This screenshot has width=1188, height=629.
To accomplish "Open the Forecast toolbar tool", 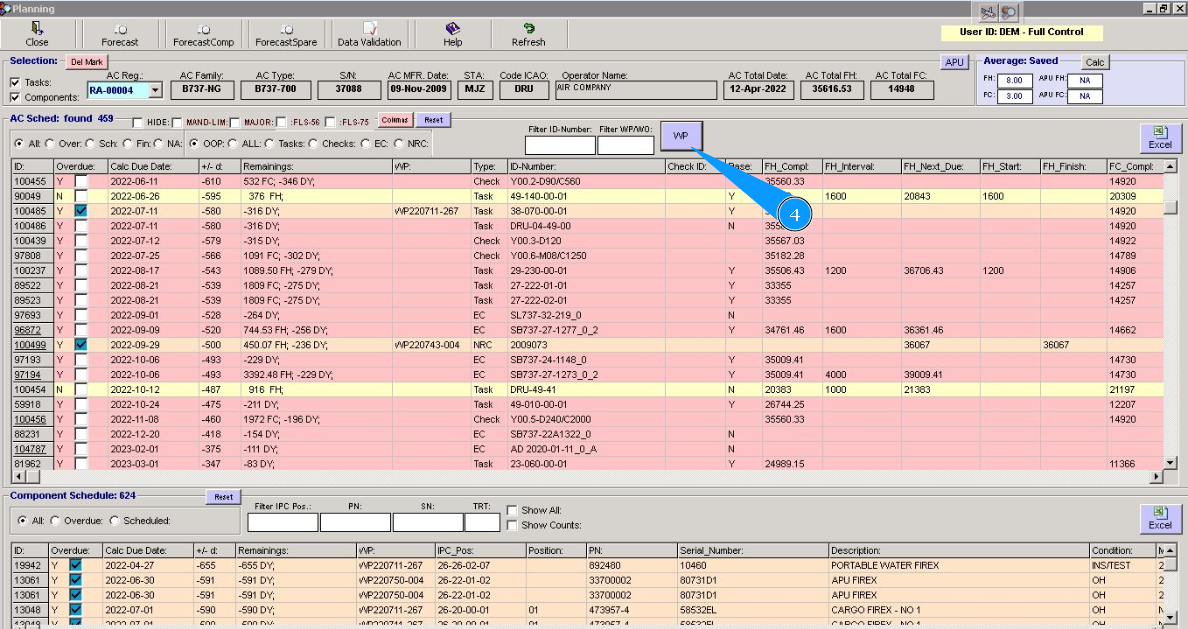I will click(x=120, y=36).
